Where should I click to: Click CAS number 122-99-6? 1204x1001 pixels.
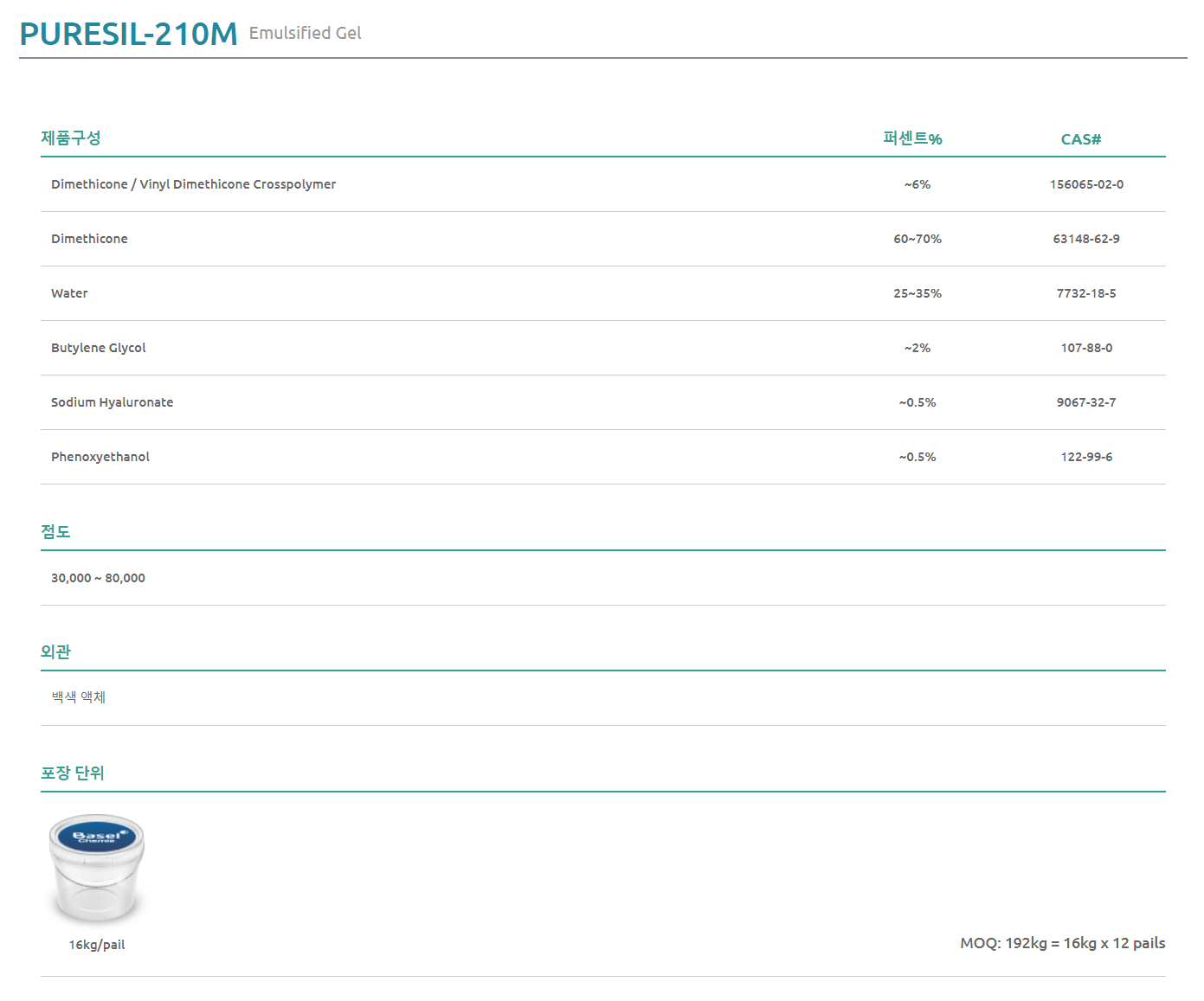1086,457
